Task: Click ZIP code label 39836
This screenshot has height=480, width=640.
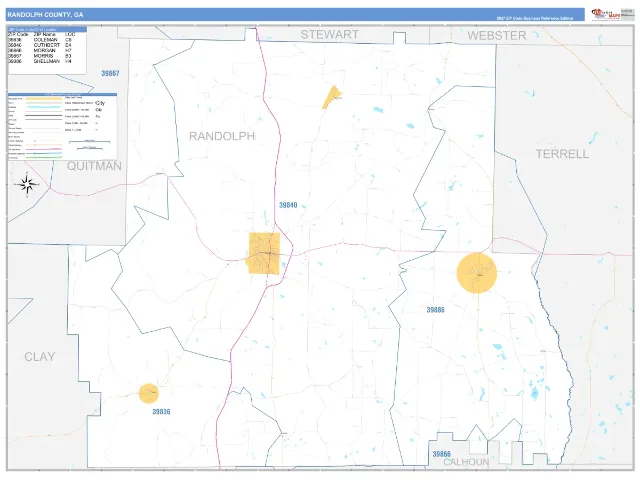Action: (x=161, y=411)
